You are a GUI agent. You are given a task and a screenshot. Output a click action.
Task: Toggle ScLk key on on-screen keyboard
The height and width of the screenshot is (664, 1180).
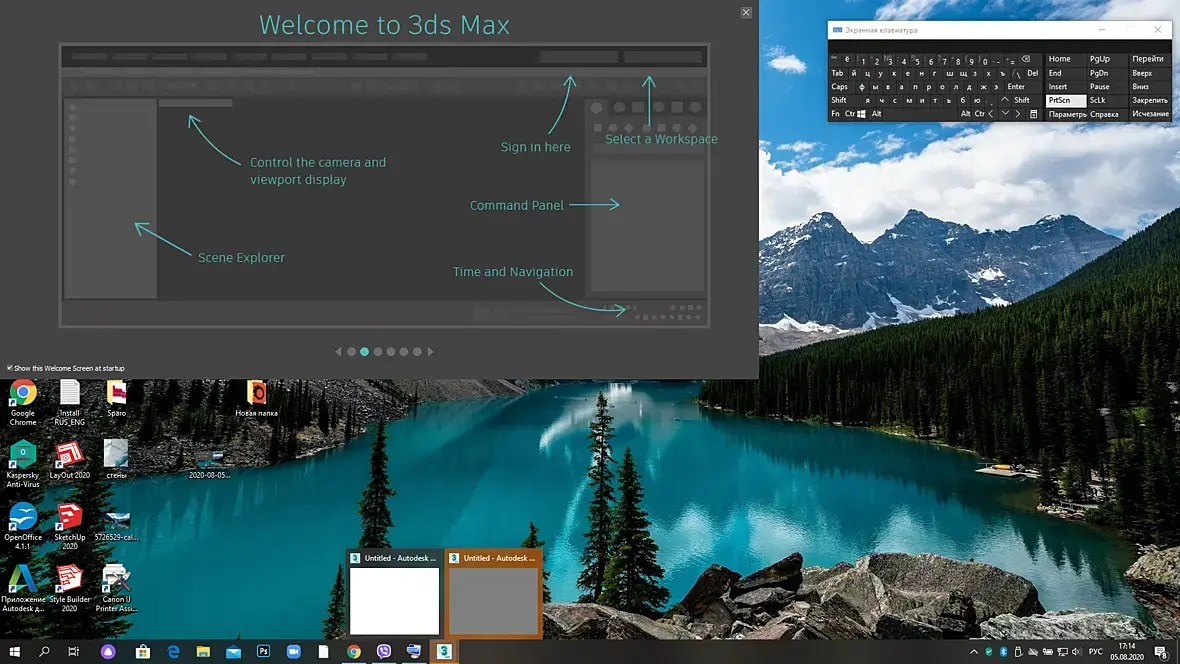(1105, 100)
